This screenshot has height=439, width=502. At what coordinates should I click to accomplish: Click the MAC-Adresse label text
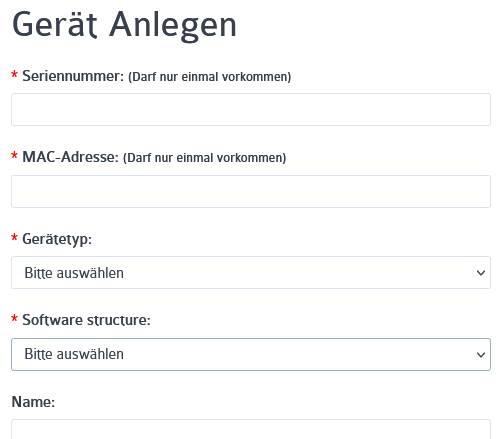pyautogui.click(x=70, y=157)
